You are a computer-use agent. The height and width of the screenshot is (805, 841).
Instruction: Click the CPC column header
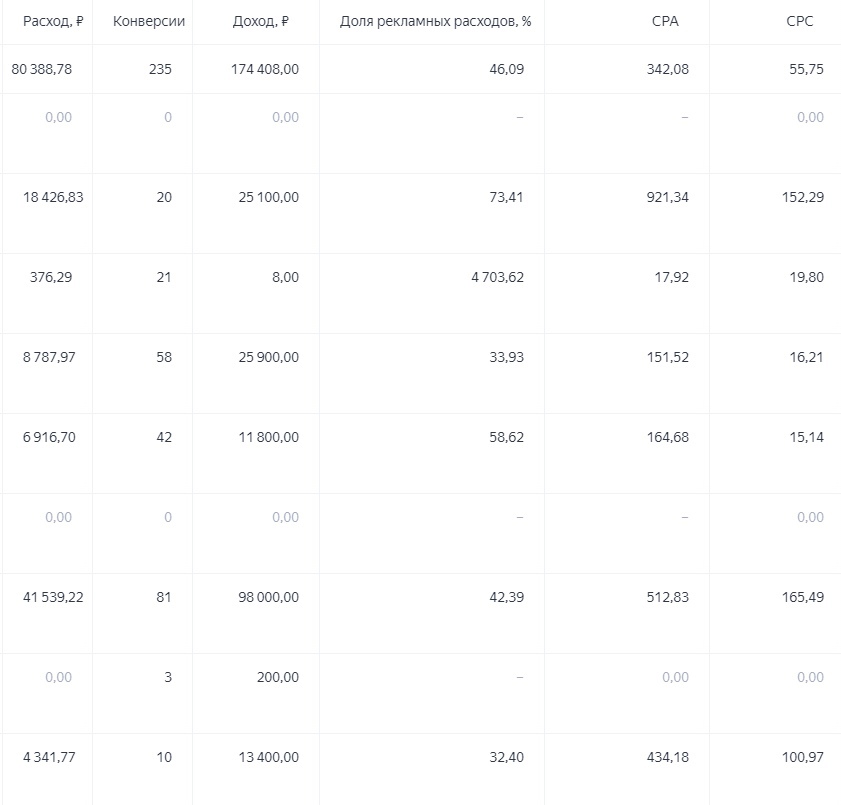click(x=800, y=22)
